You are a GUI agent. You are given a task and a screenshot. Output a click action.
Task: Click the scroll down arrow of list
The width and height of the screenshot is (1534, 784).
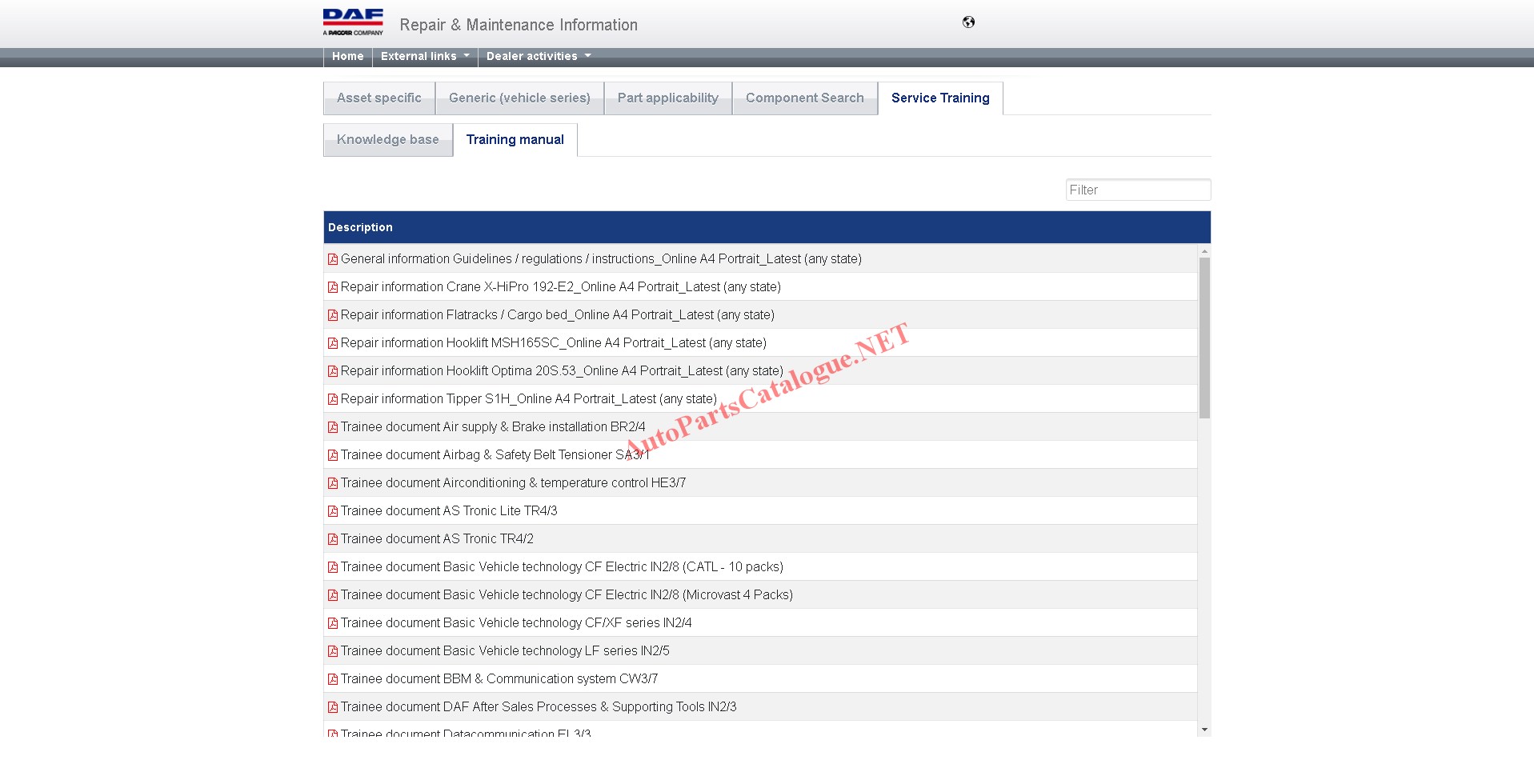click(1204, 730)
